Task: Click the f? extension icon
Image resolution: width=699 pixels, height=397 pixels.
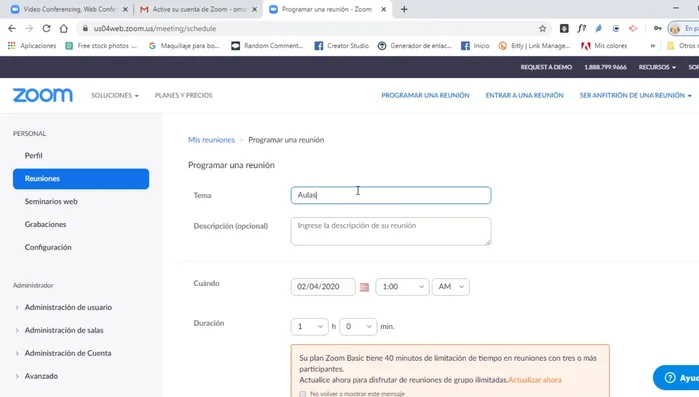Action: (x=581, y=29)
